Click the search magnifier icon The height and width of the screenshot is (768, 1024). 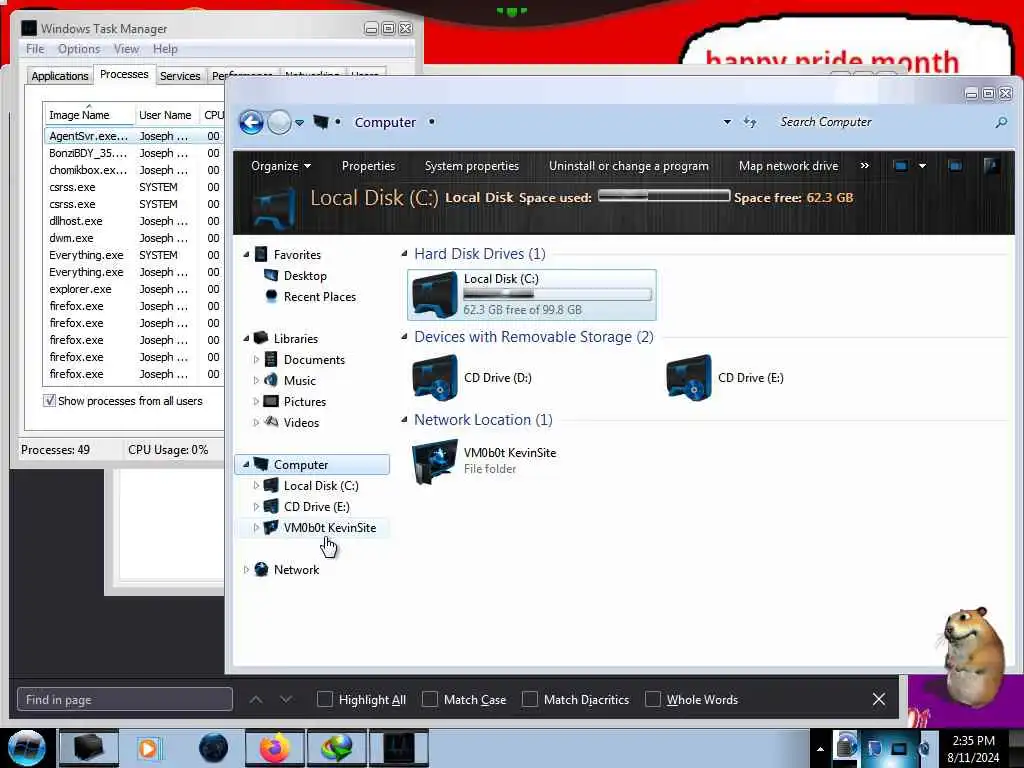point(1001,122)
